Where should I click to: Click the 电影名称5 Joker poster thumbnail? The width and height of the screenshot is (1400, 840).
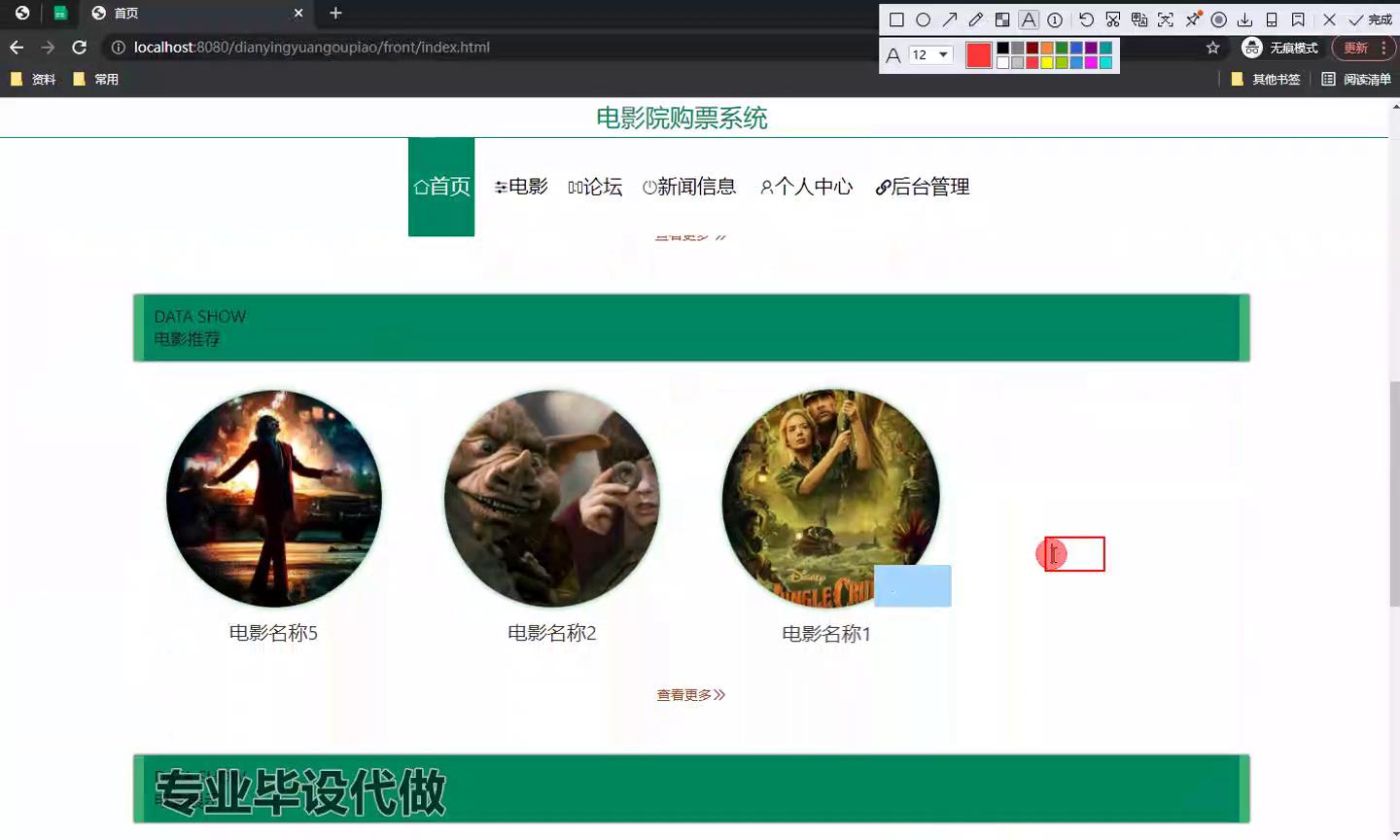click(274, 499)
